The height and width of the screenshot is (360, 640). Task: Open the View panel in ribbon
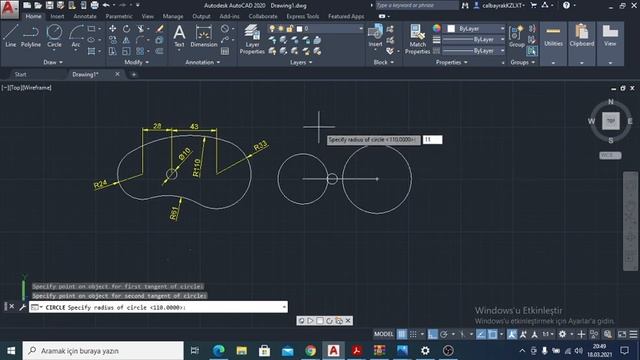(610, 43)
